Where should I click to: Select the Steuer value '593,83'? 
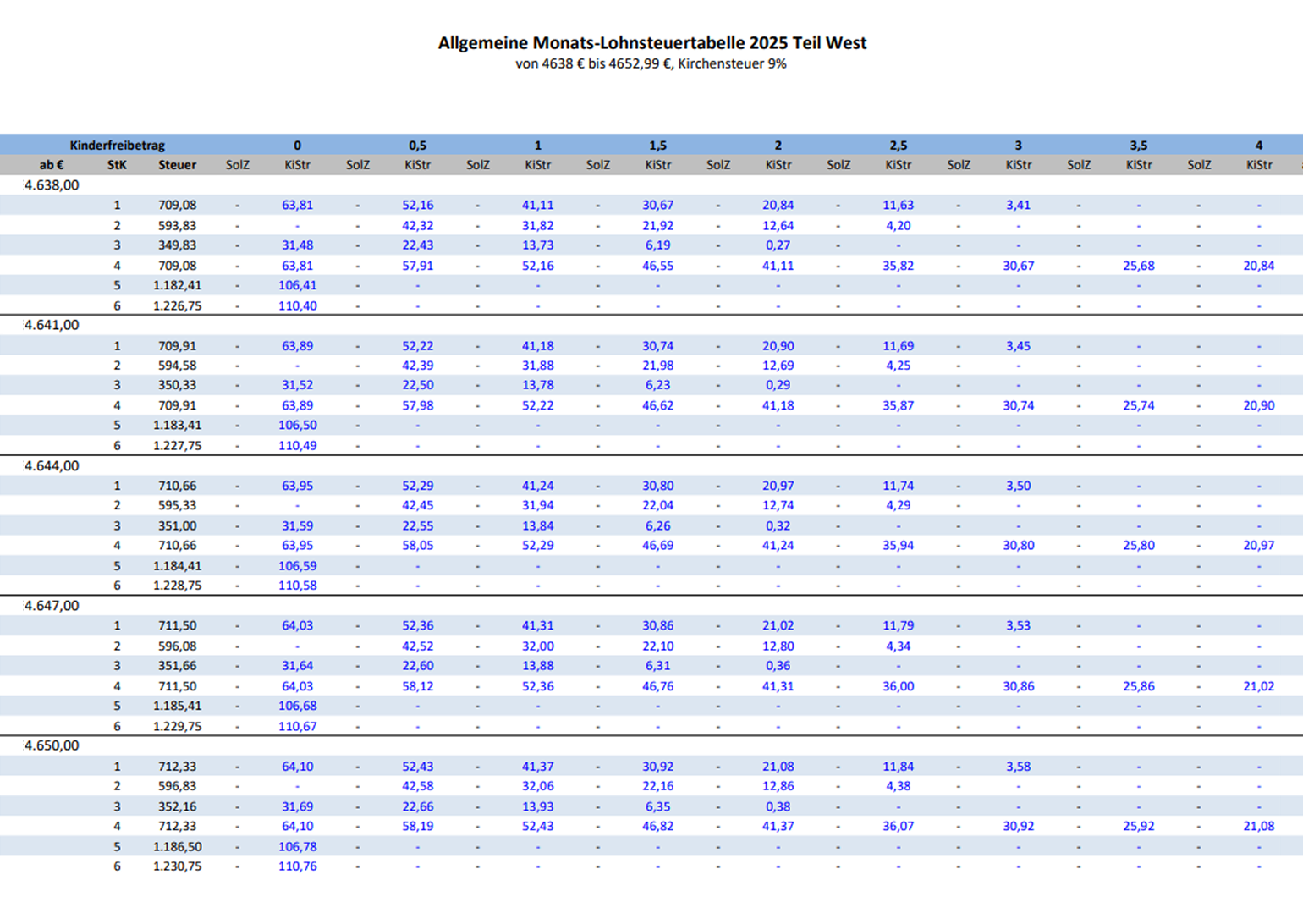177,226
